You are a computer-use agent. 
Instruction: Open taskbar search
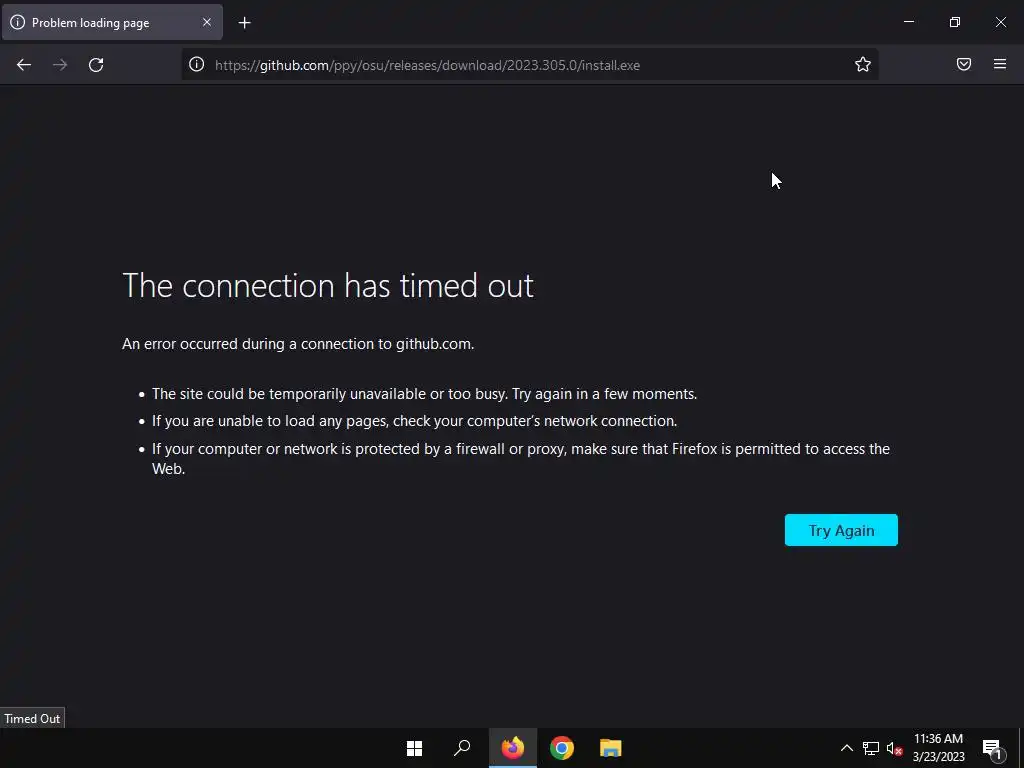point(462,748)
